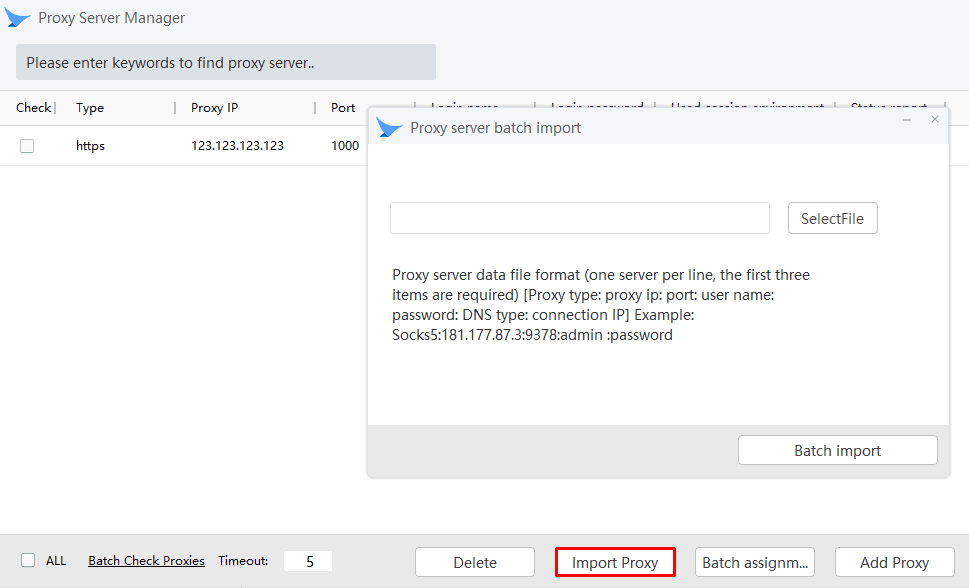
Task: Click the proxy server keyword search box
Action: 226,62
